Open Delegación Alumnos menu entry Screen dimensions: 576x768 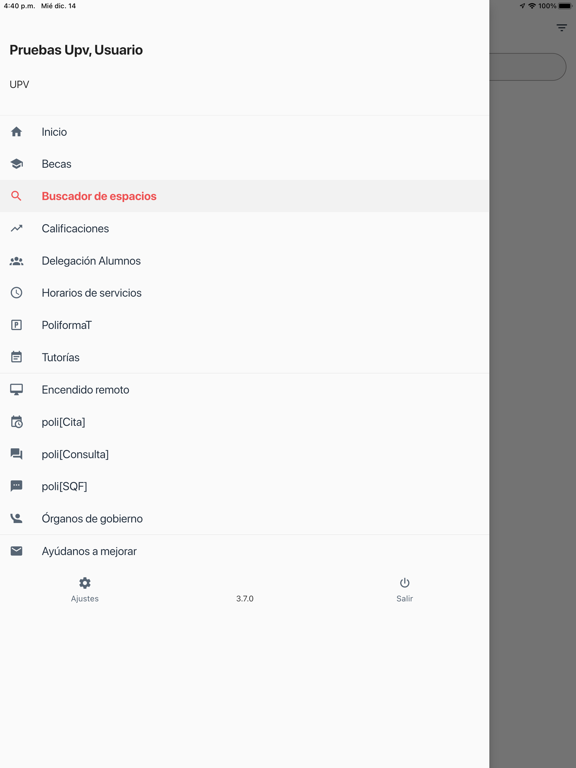244,261
